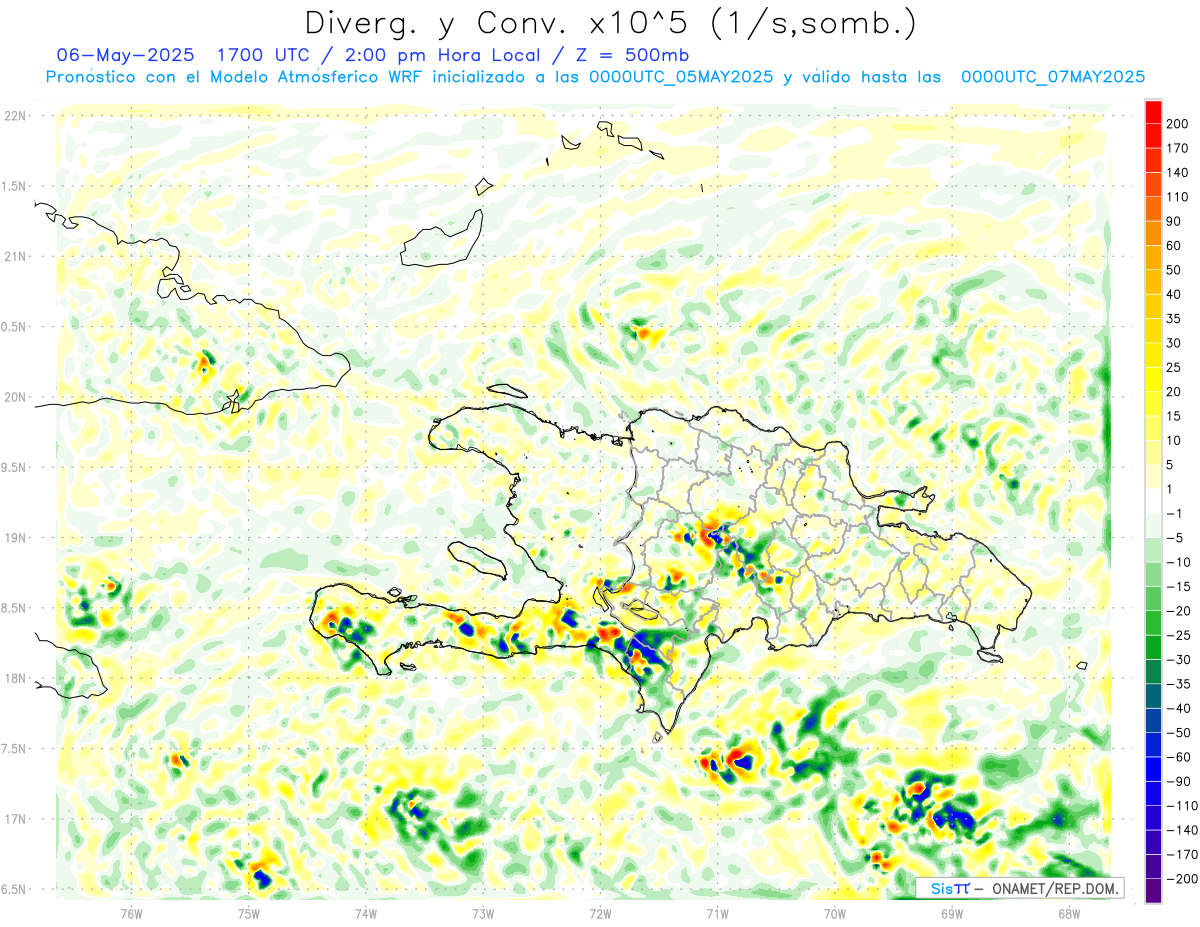Click the 75W longitude axis label
The image size is (1200, 927).
(248, 913)
